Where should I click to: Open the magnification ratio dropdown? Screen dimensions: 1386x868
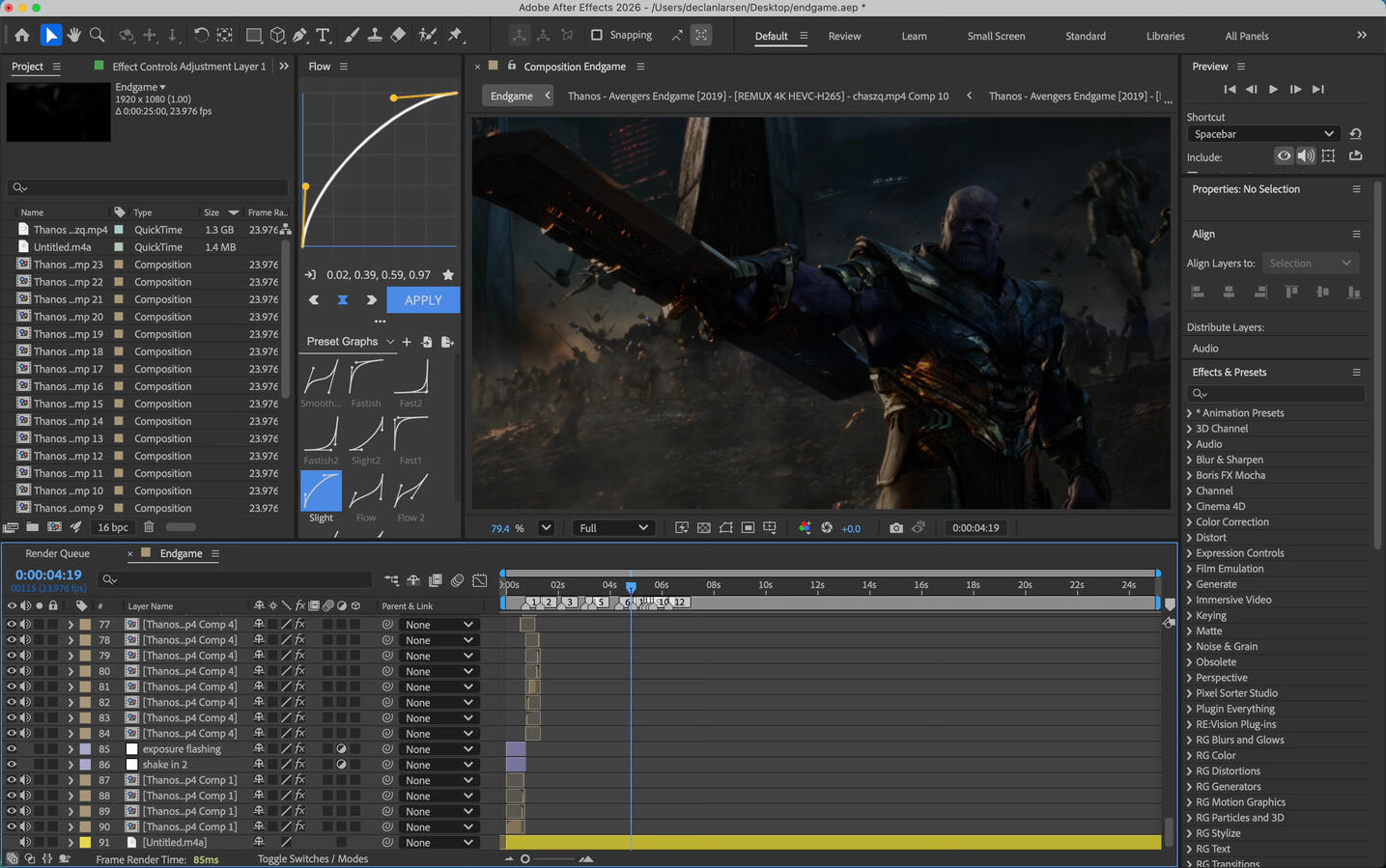[546, 528]
